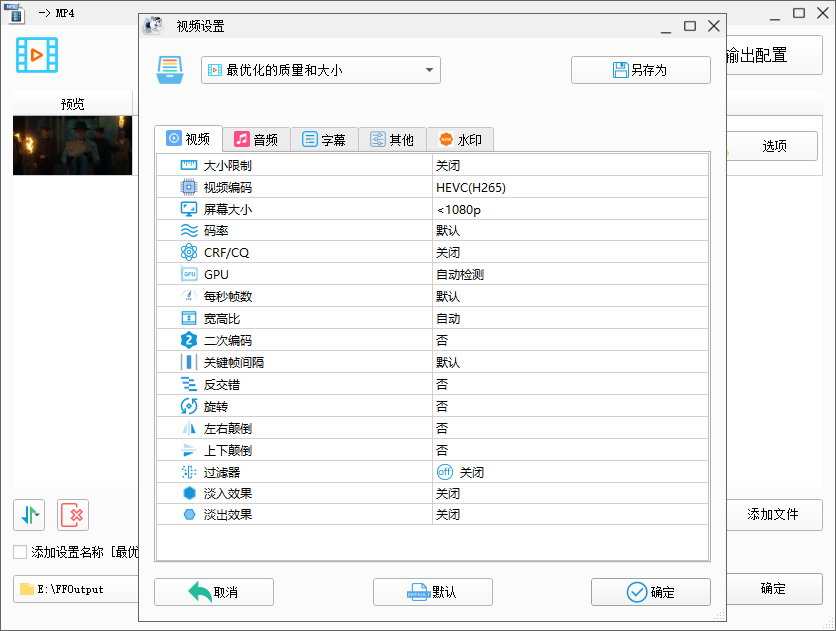Open the 最优化的质量和大小 profile dropdown
Viewport: 836px width, 631px height.
point(320,69)
